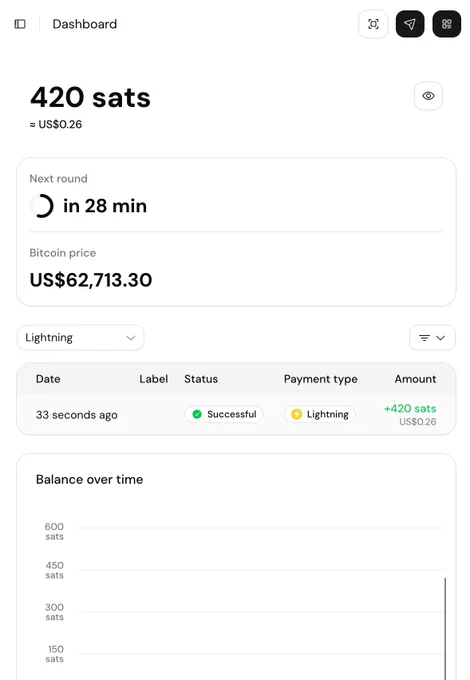Click the balance chart vertical bar
Image resolution: width=470 pixels, height=680 pixels.
(445, 629)
